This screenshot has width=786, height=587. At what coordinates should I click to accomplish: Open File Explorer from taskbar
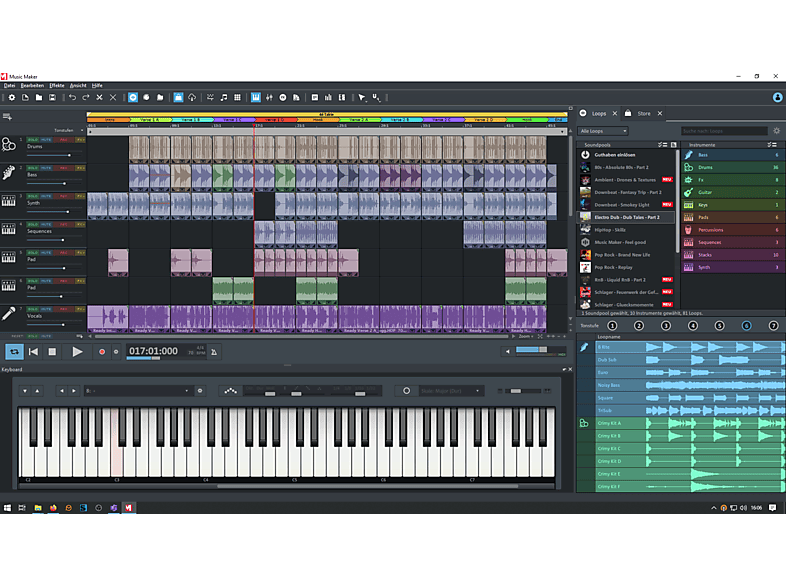pyautogui.click(x=38, y=508)
